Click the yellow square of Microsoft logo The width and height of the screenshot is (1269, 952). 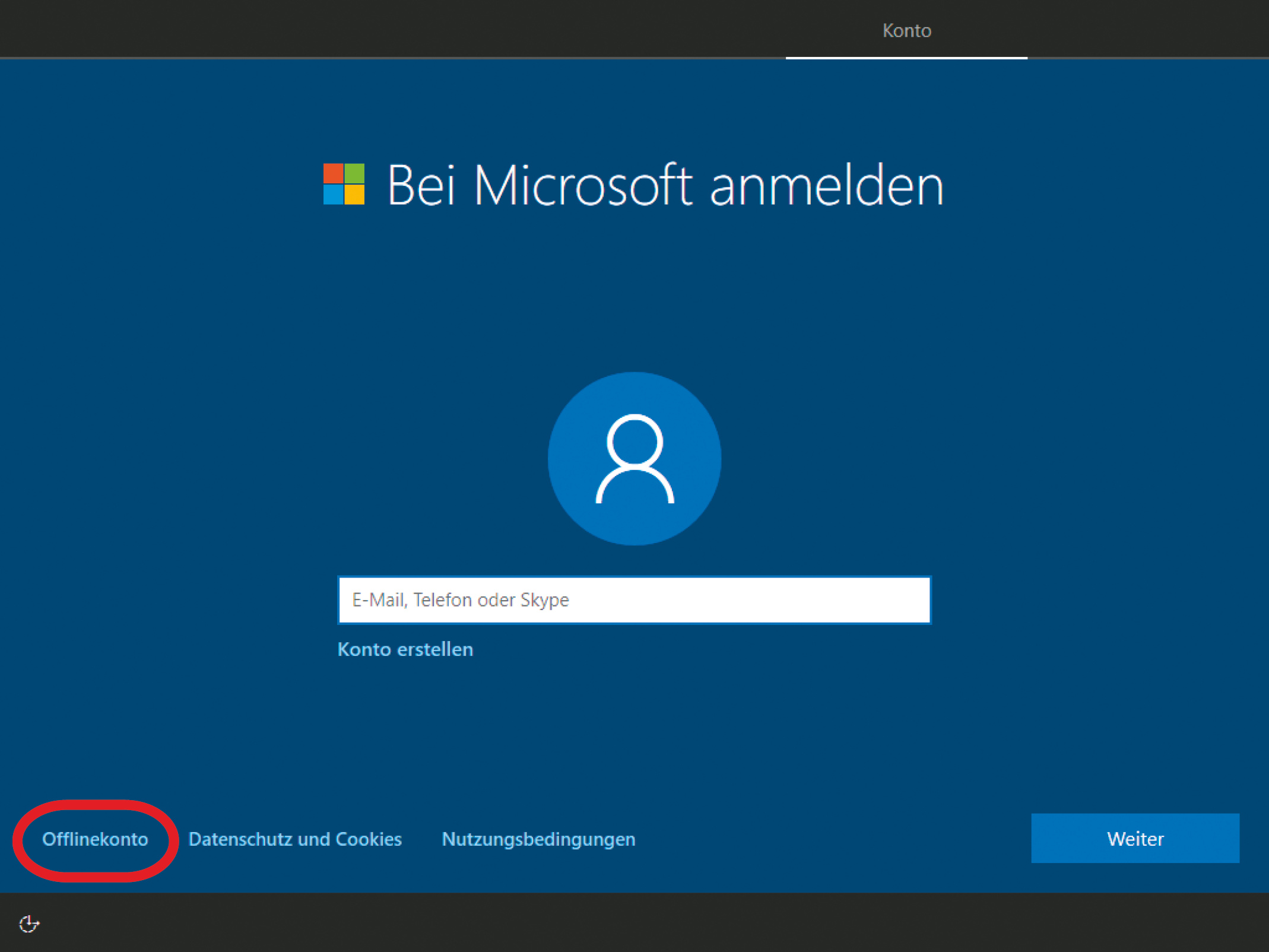354,195
